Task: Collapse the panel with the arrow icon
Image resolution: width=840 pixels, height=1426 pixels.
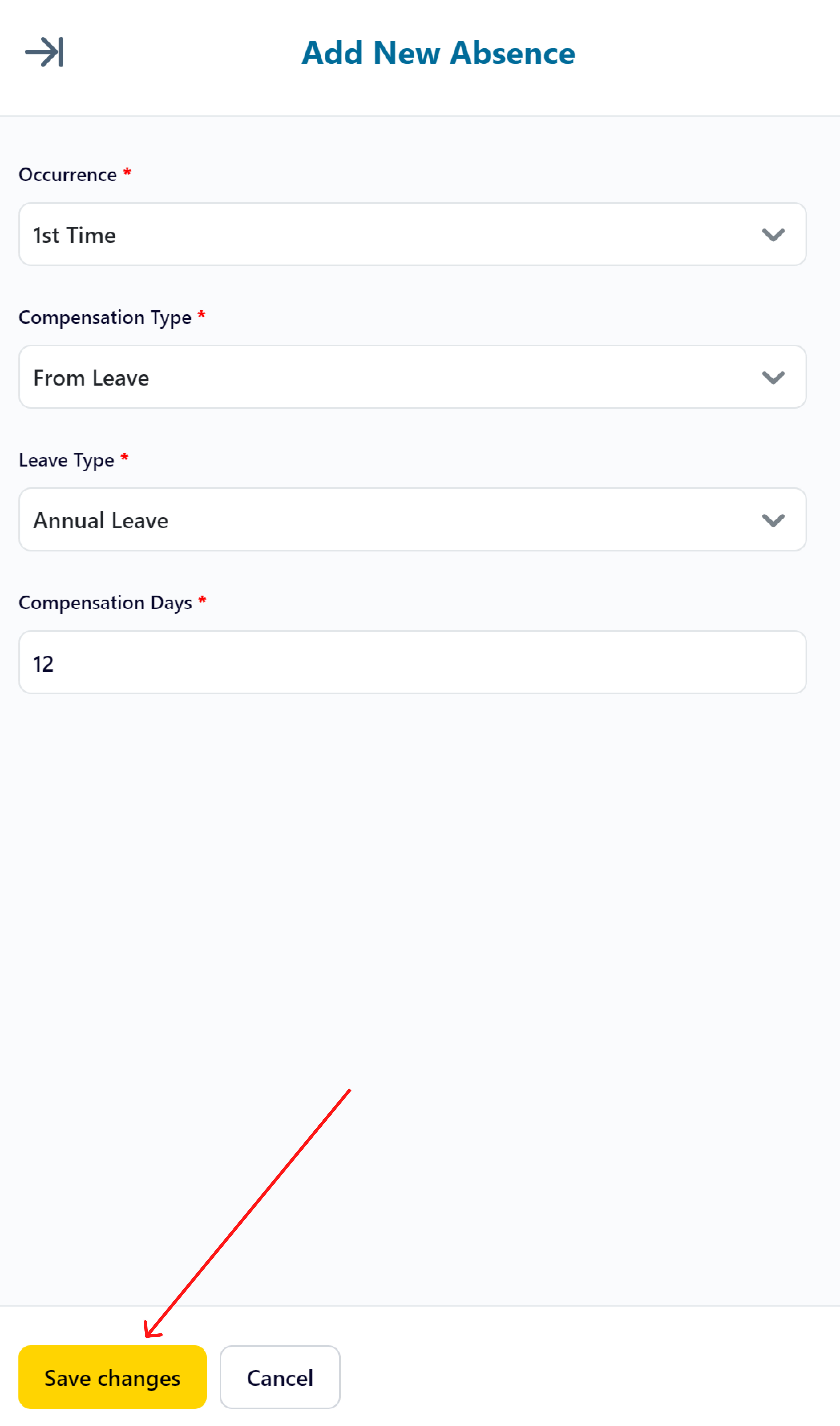Action: pos(44,52)
